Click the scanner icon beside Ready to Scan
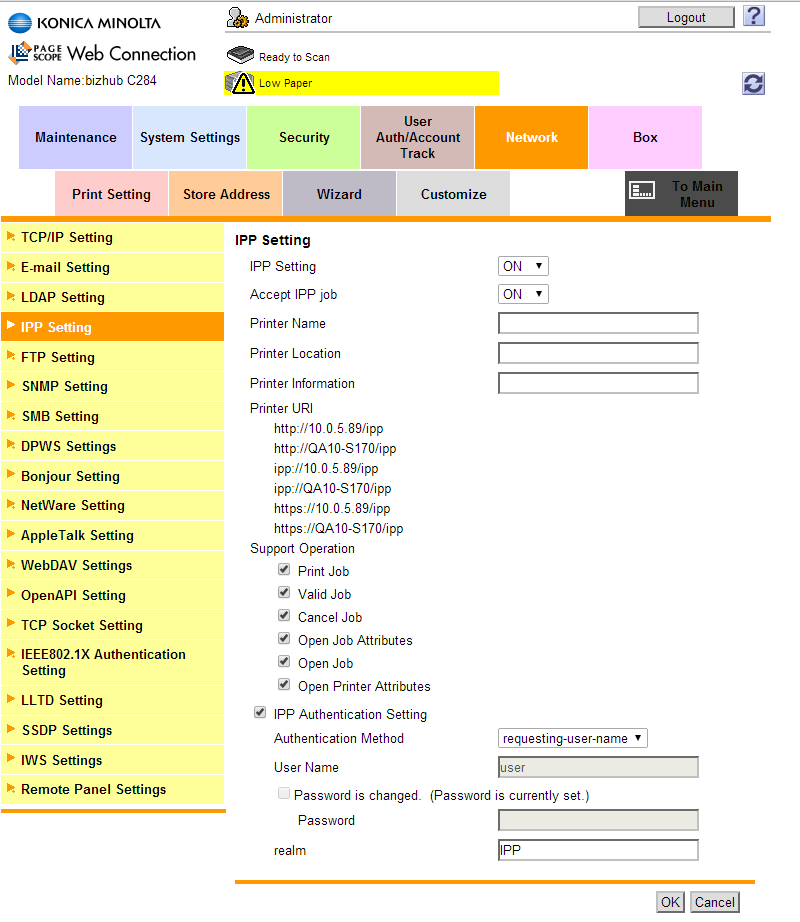 240,55
